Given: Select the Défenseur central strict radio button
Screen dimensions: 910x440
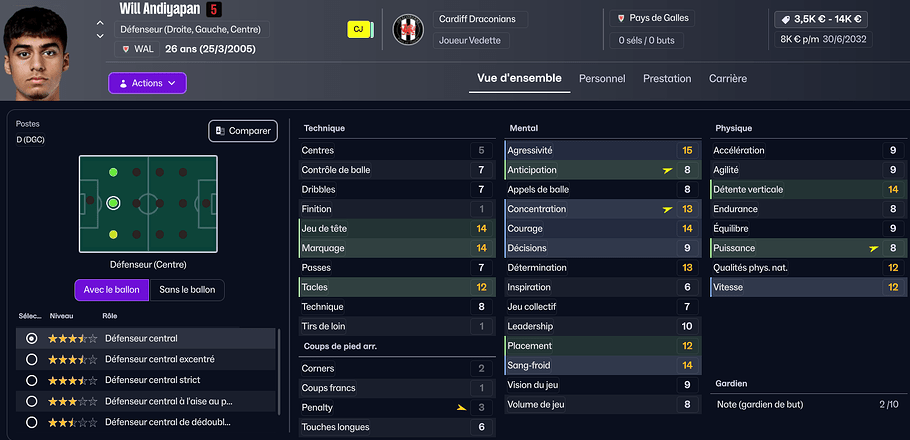Looking at the screenshot, I should [32, 380].
